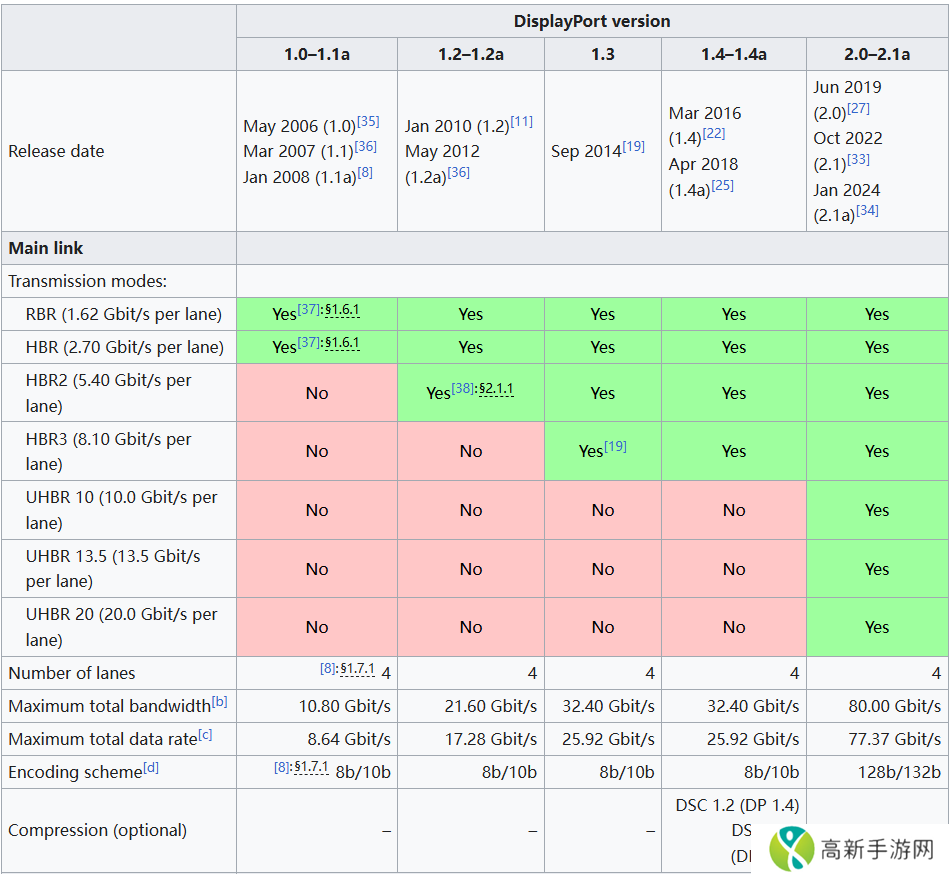Click reference 8 after Jan 2008 (1.1a)

[x=365, y=172]
